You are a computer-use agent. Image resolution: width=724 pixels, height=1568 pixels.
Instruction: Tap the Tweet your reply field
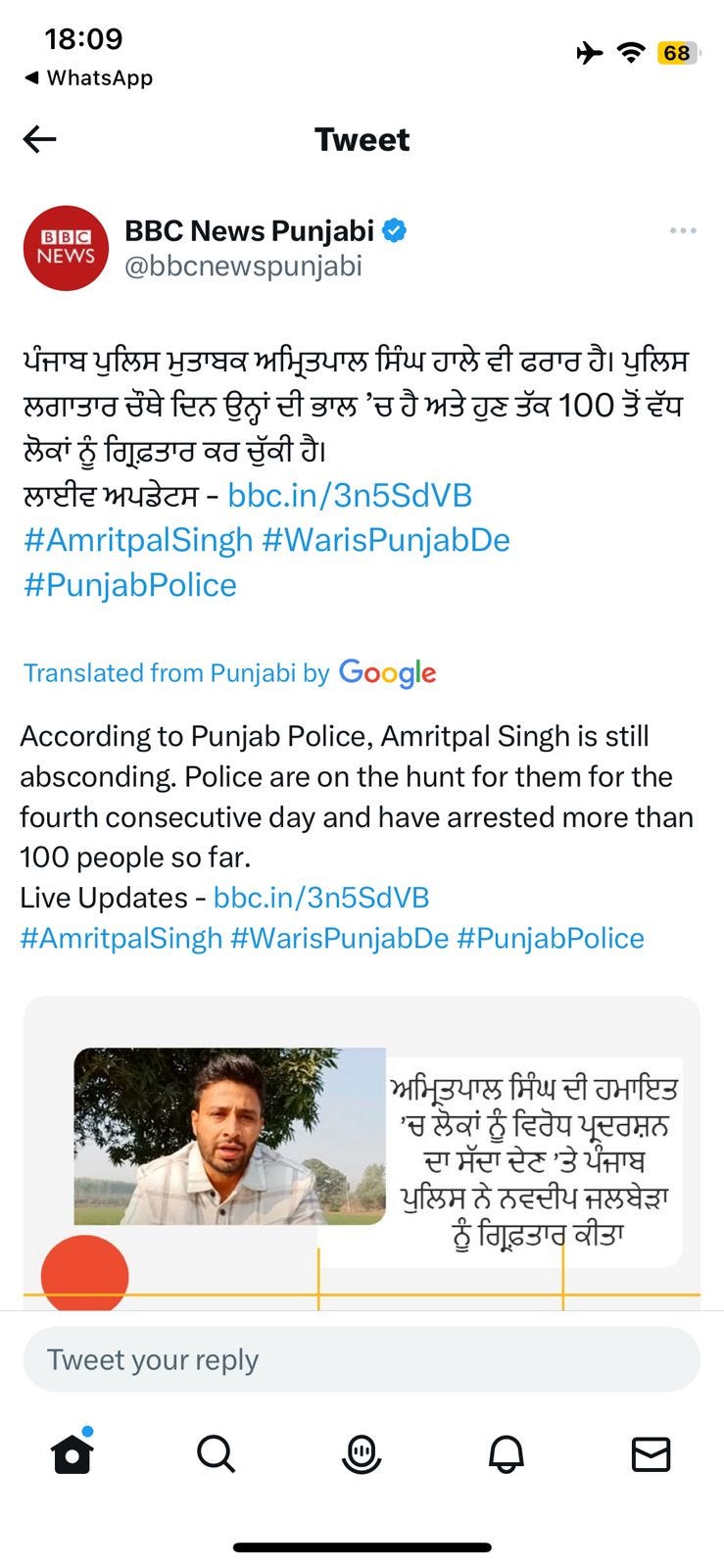pos(362,1359)
